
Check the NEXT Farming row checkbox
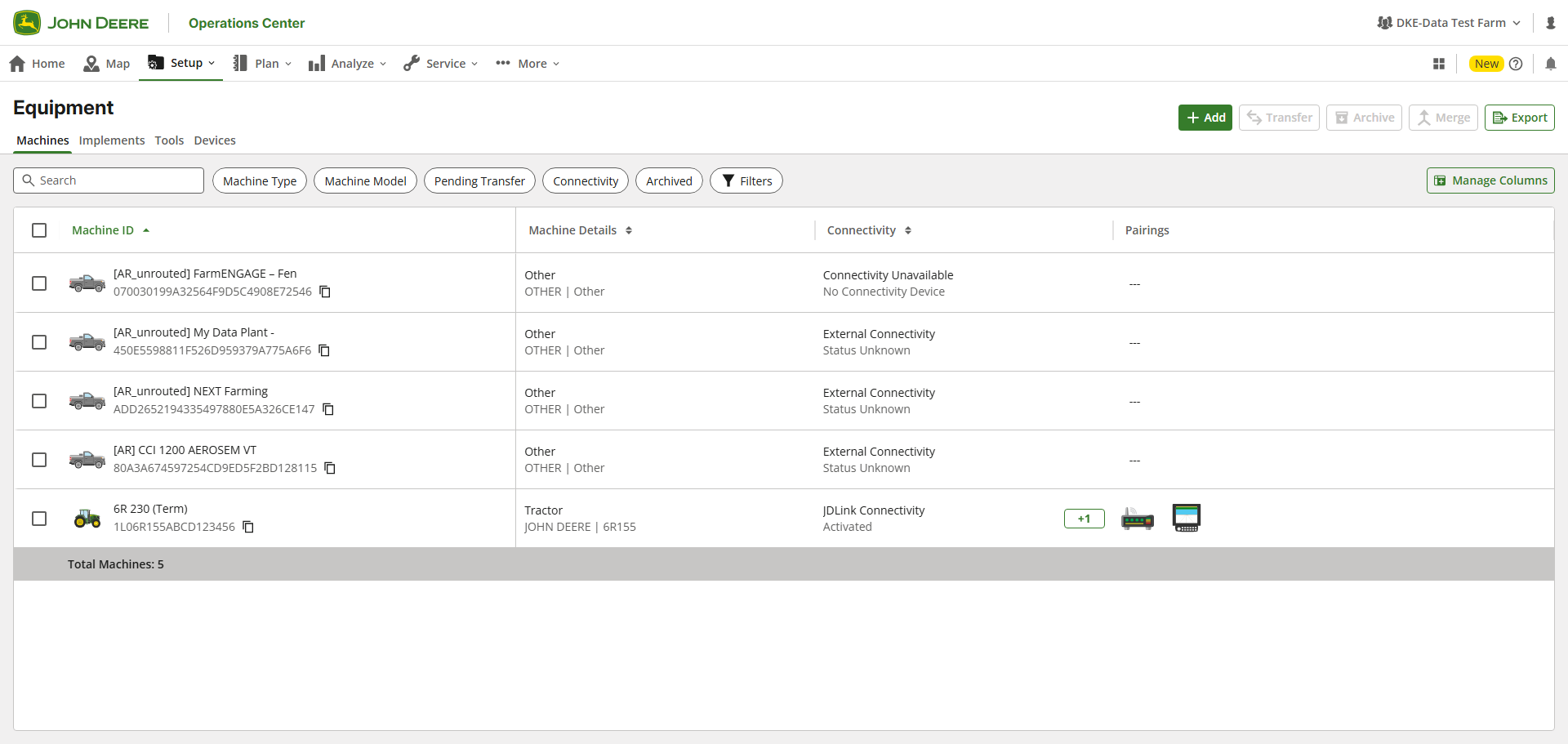[x=39, y=401]
